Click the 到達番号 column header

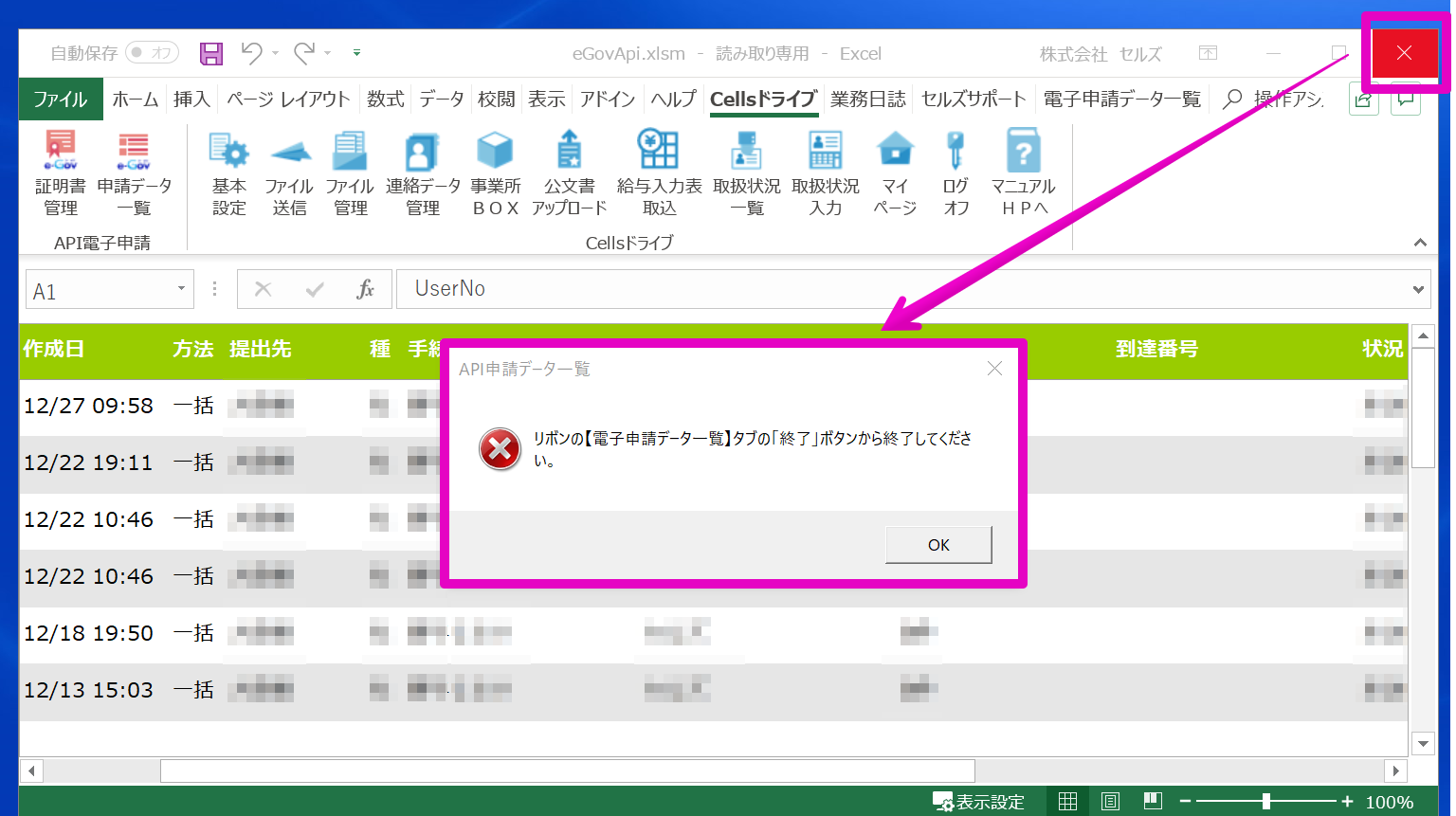[x=1156, y=349]
